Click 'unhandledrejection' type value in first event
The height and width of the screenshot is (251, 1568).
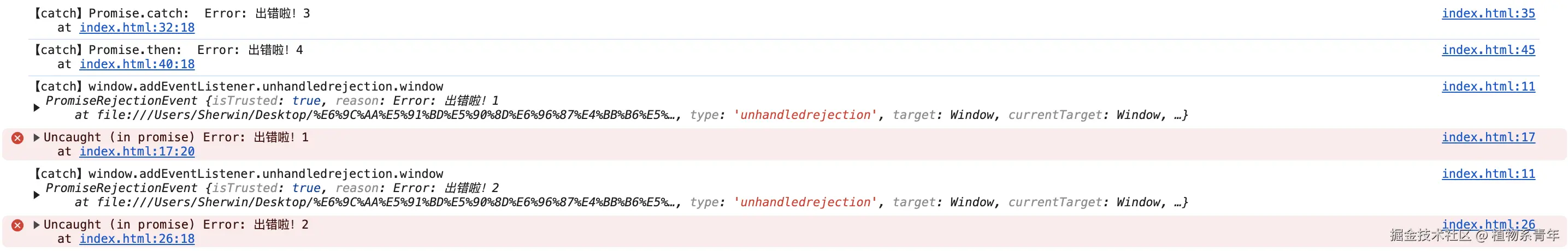(x=805, y=115)
